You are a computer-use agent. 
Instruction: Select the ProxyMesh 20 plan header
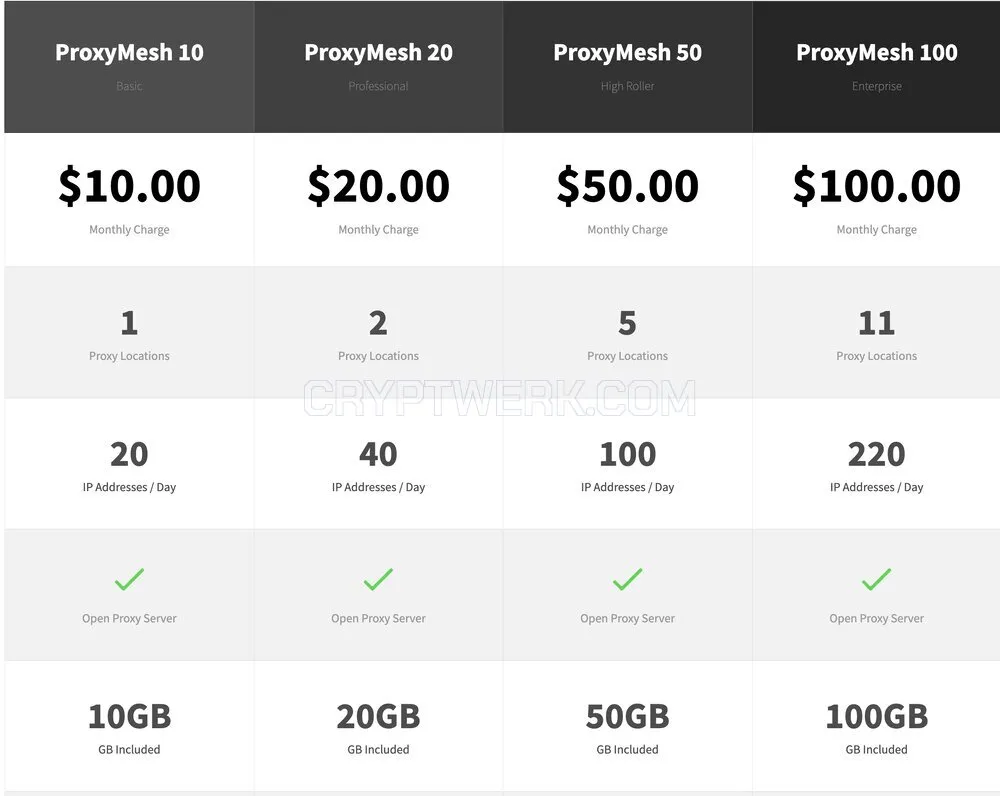[379, 67]
